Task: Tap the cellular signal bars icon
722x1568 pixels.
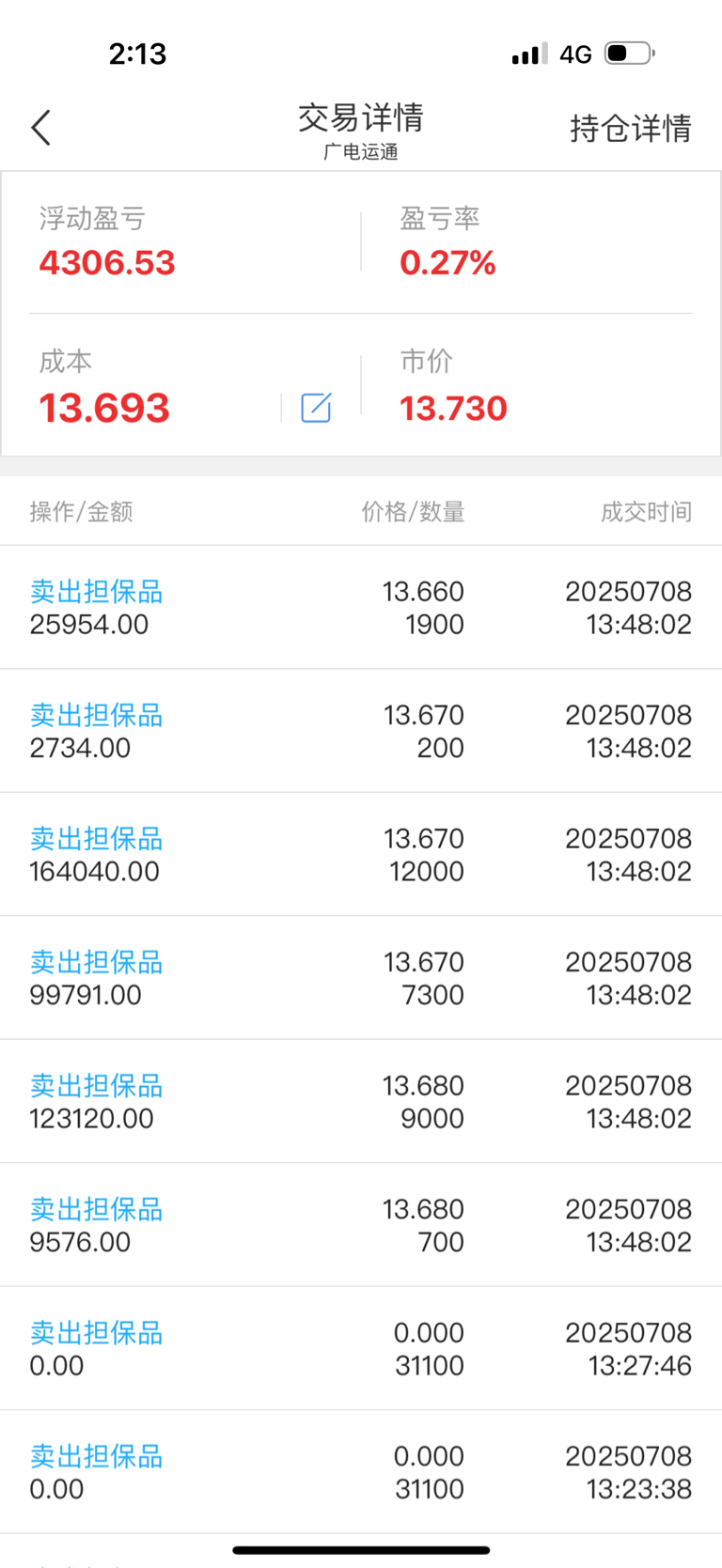Action: pos(529,54)
